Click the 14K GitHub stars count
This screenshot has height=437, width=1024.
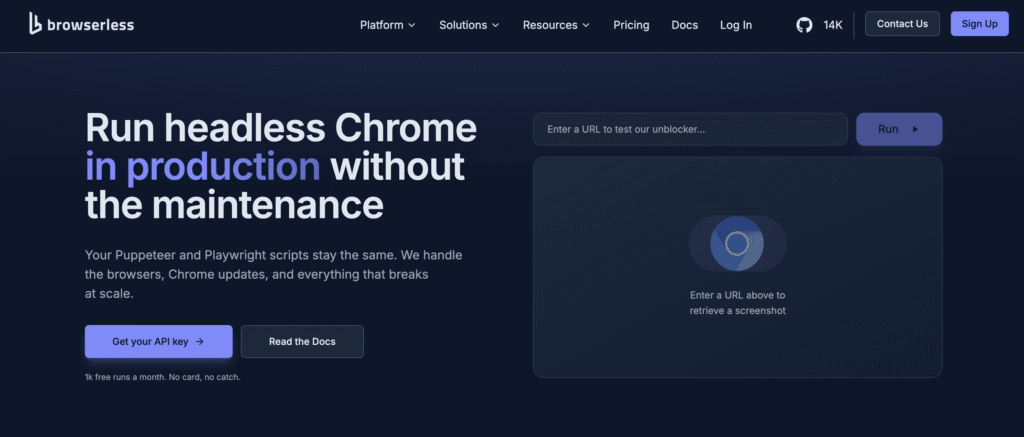tap(833, 25)
